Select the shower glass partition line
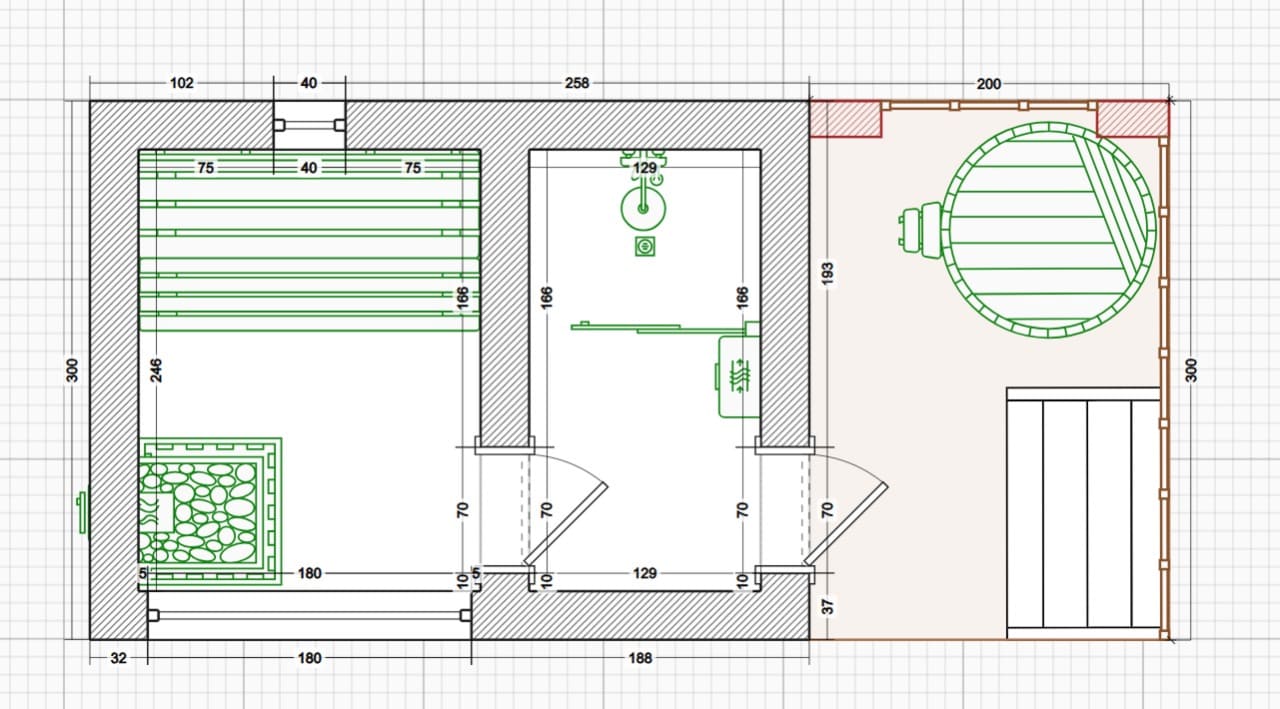 [657, 327]
